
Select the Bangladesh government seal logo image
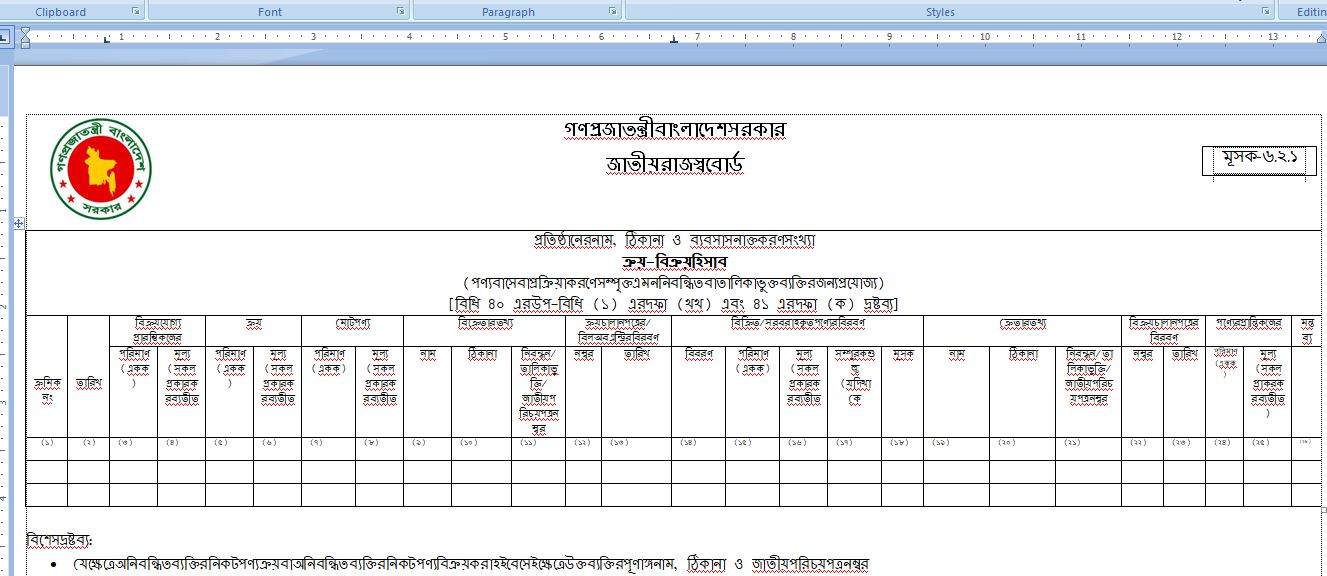(x=101, y=171)
